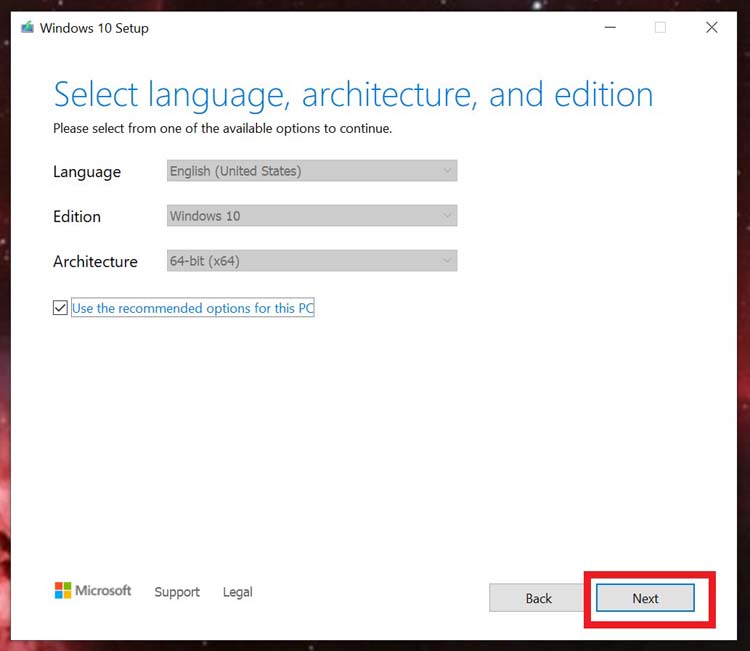This screenshot has height=651, width=750.
Task: Open the Support link
Action: click(177, 592)
